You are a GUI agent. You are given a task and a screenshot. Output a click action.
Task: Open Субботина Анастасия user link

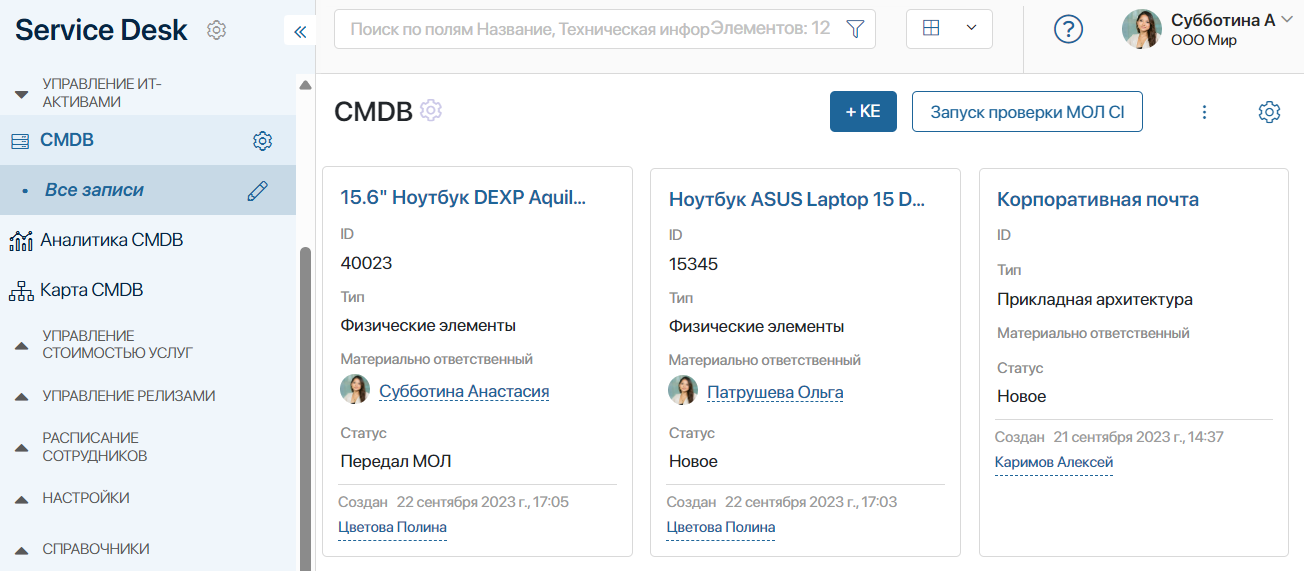pyautogui.click(x=464, y=391)
